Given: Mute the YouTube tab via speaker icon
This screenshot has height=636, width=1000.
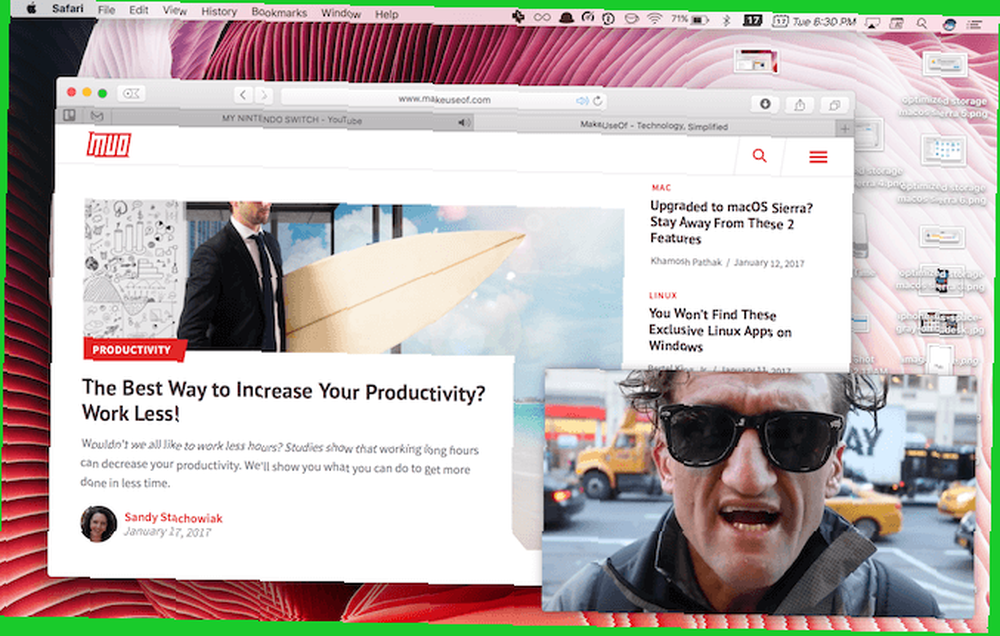Looking at the screenshot, I should click(x=464, y=122).
